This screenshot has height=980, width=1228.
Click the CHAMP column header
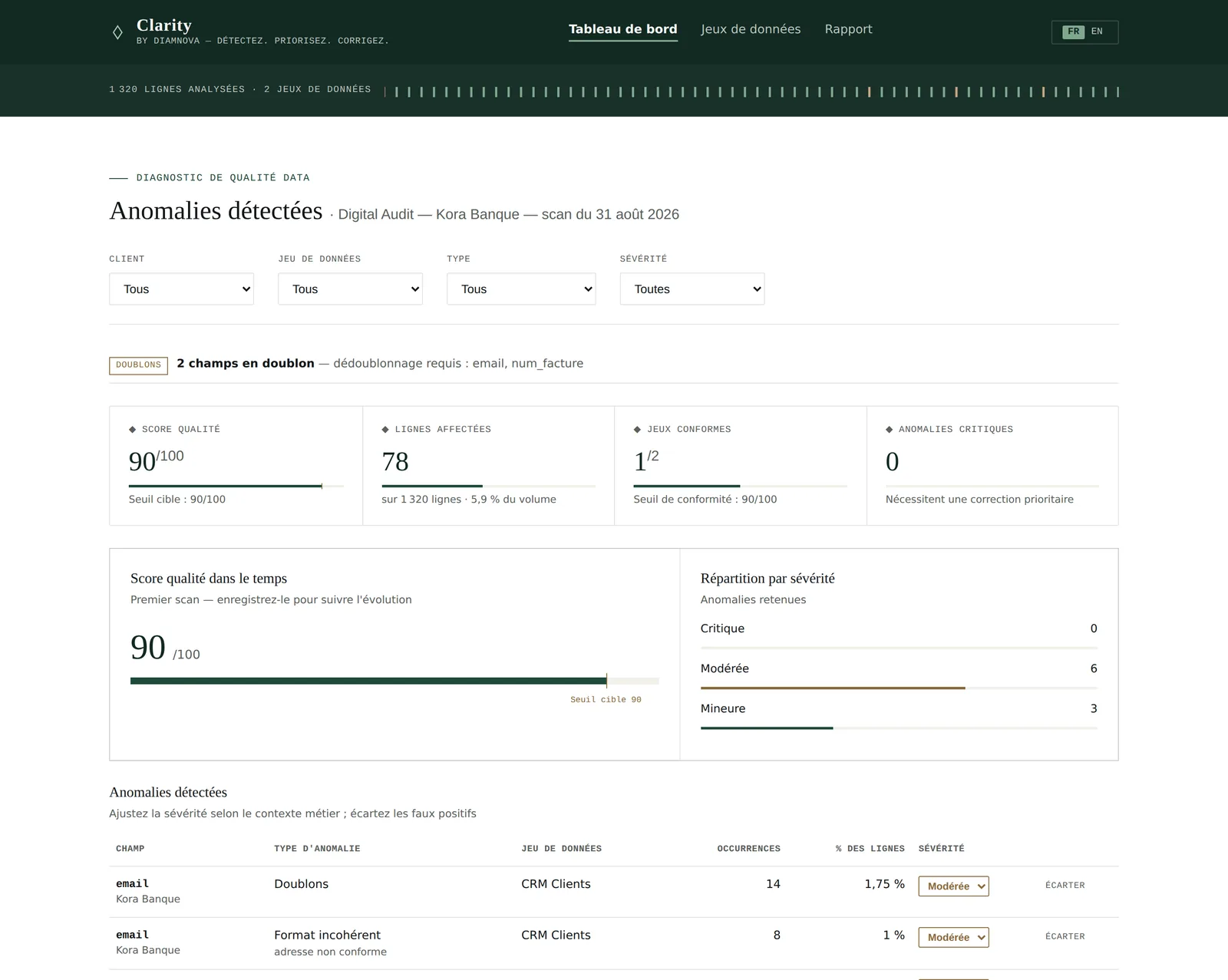(x=130, y=849)
